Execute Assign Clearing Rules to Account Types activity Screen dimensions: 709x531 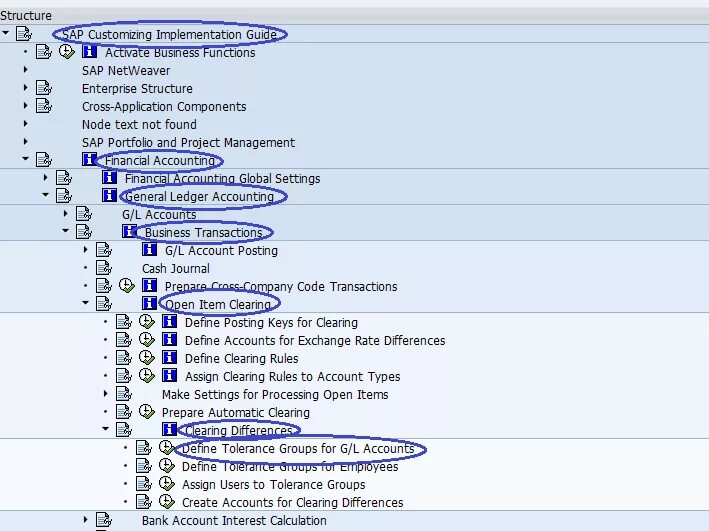tap(147, 375)
